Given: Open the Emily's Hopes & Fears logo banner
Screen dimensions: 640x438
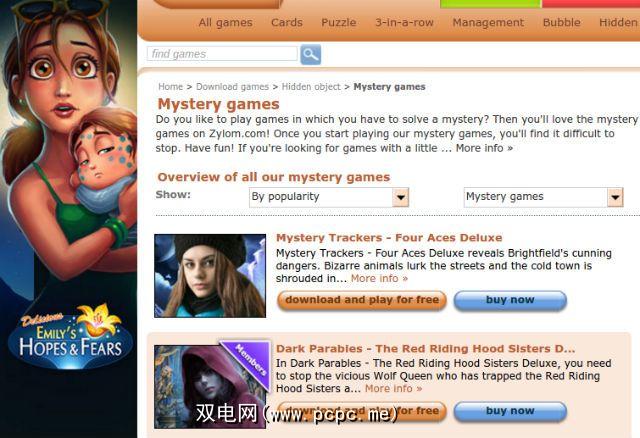Looking at the screenshot, I should pyautogui.click(x=71, y=337).
